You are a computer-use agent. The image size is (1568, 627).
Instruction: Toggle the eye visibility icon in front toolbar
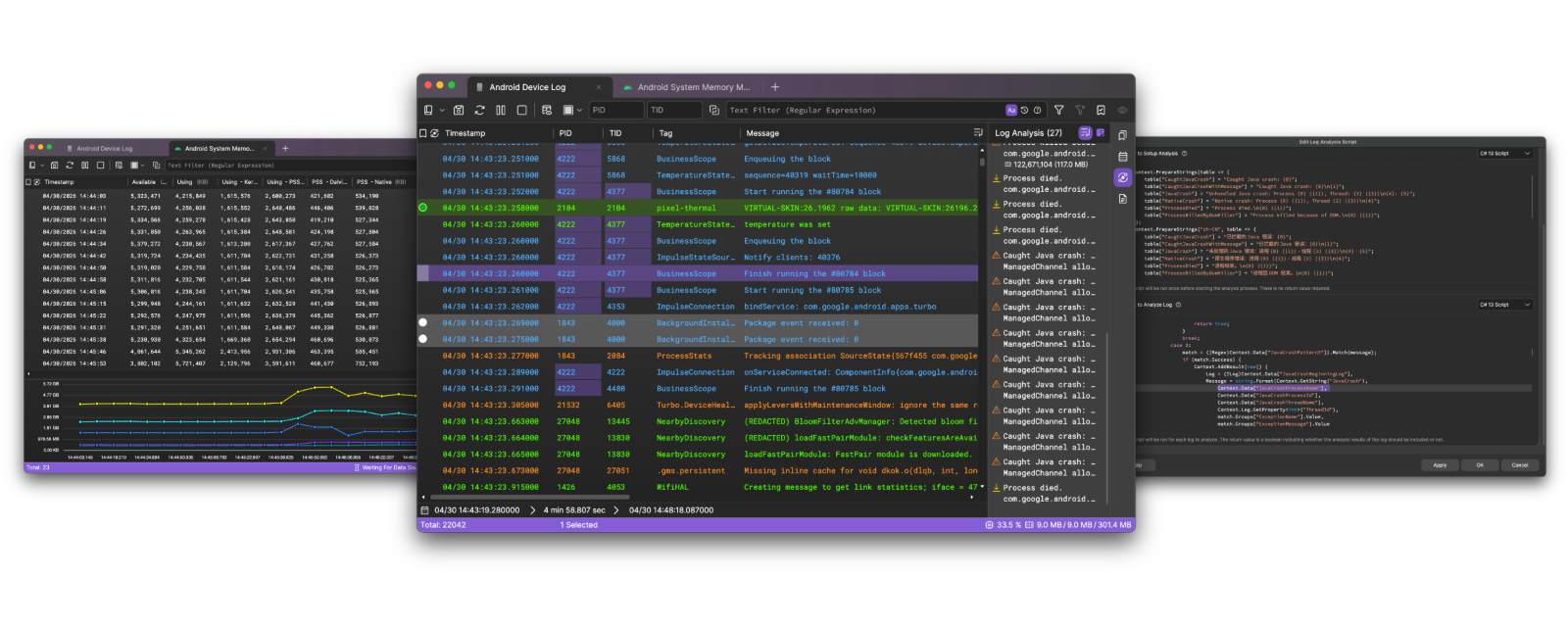1122,110
